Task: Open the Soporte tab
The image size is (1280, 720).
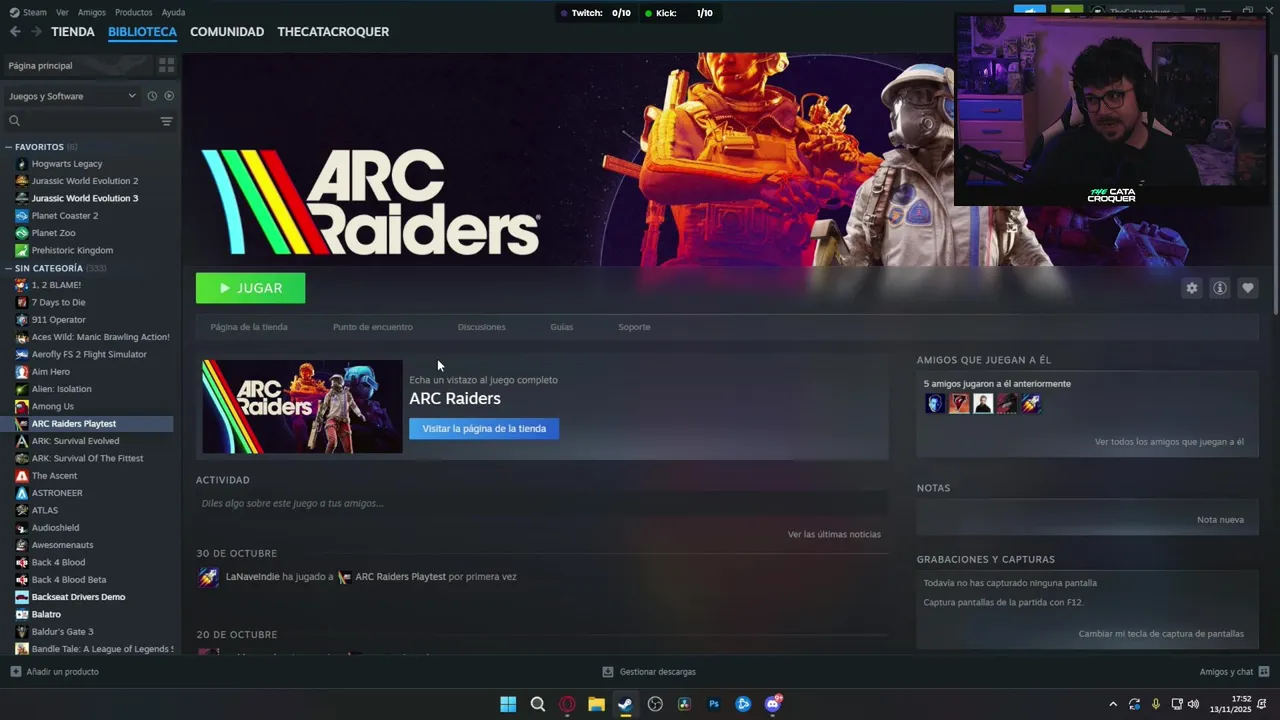Action: point(634,327)
